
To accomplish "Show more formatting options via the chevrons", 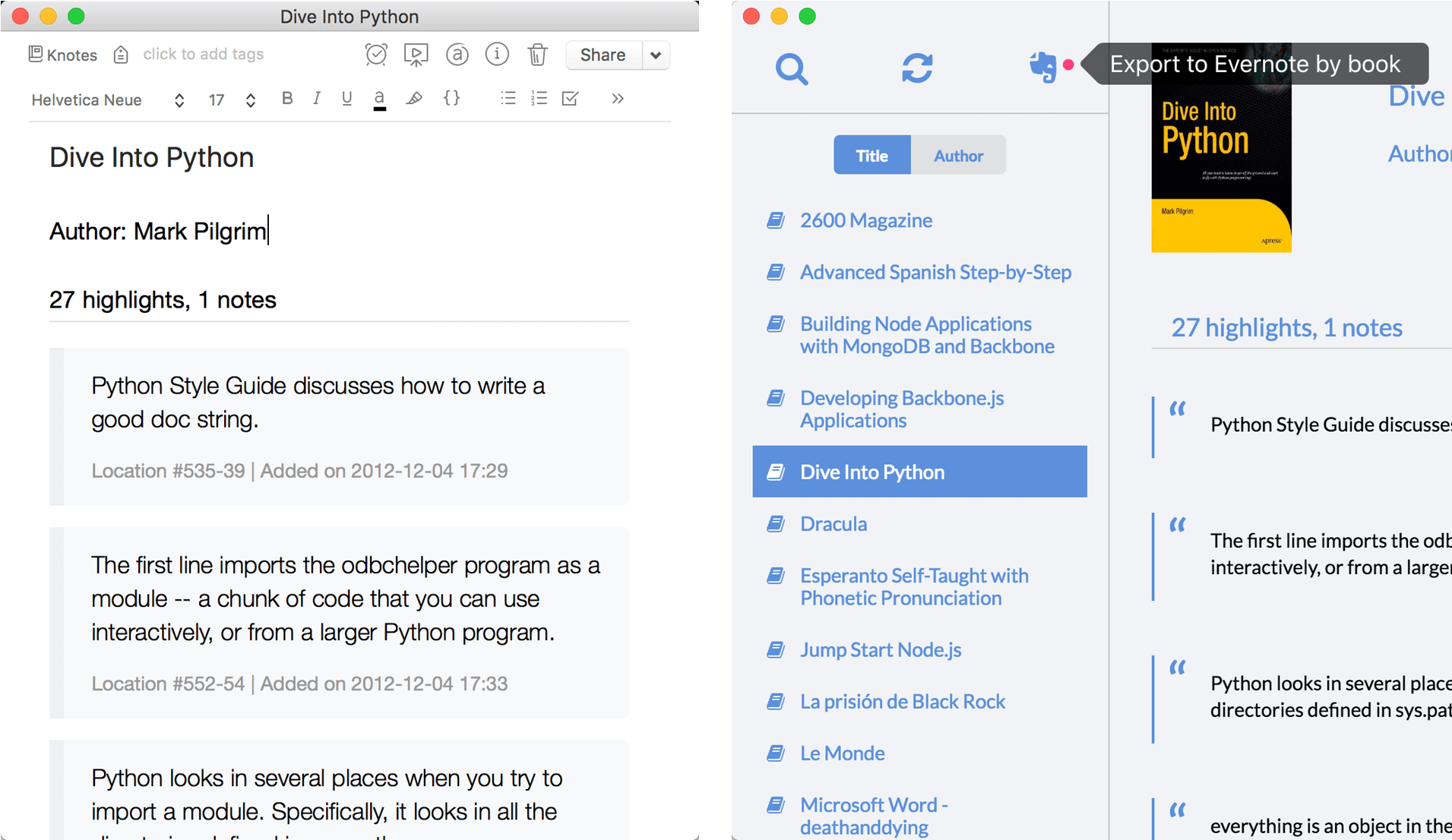I will pos(617,99).
